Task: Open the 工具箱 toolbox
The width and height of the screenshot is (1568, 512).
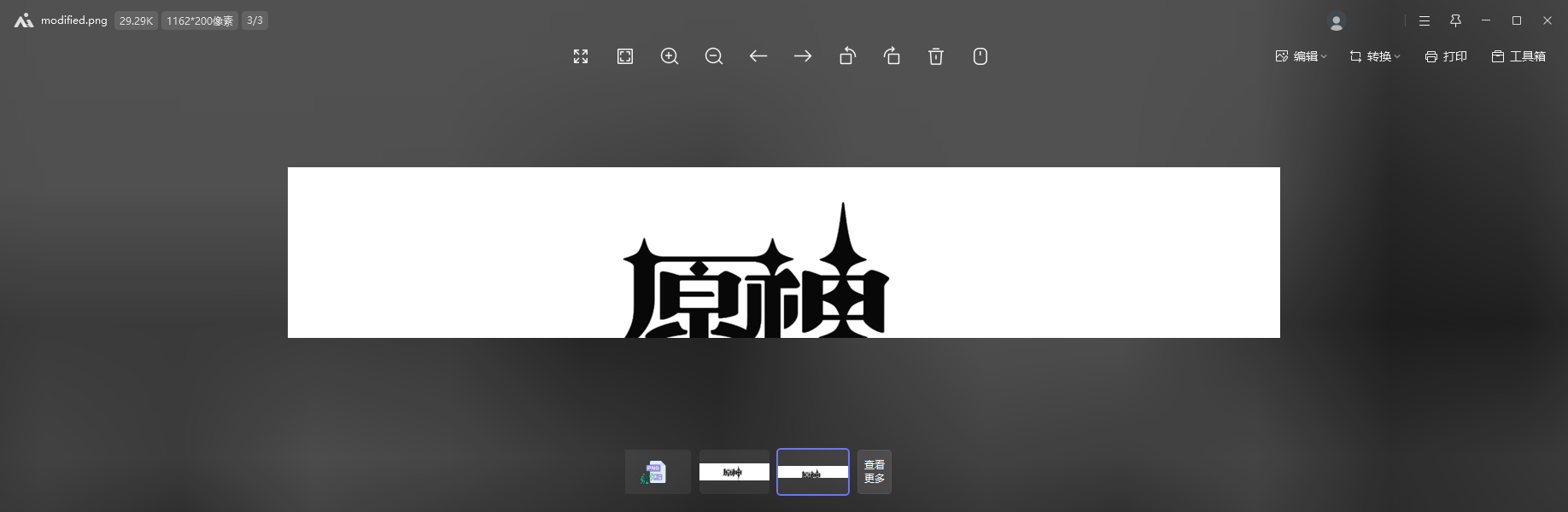Action: pyautogui.click(x=1518, y=56)
